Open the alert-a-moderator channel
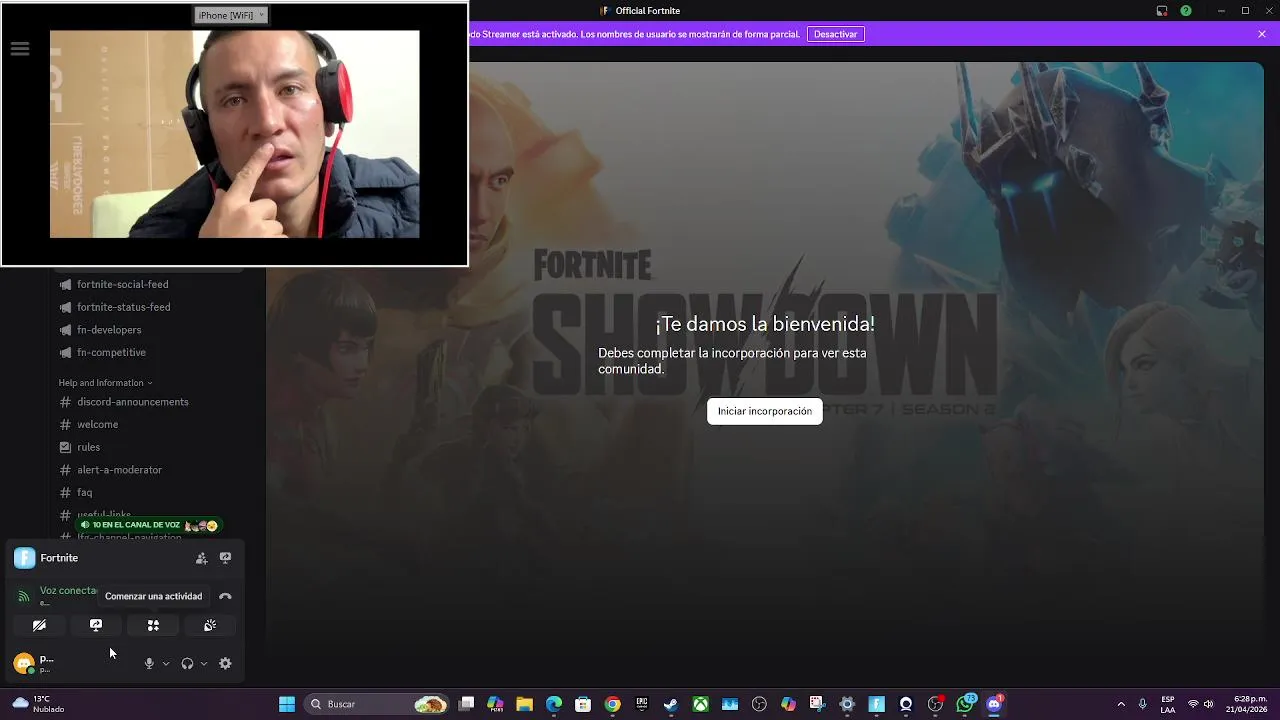The width and height of the screenshot is (1280, 720). pyautogui.click(x=119, y=470)
